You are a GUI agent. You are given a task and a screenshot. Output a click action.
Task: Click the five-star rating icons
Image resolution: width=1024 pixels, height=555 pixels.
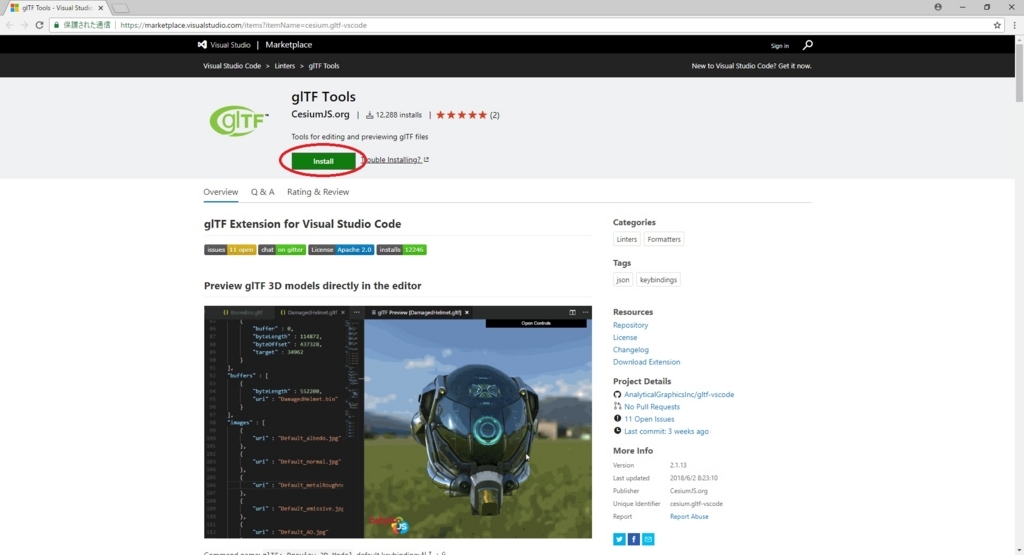(x=462, y=115)
